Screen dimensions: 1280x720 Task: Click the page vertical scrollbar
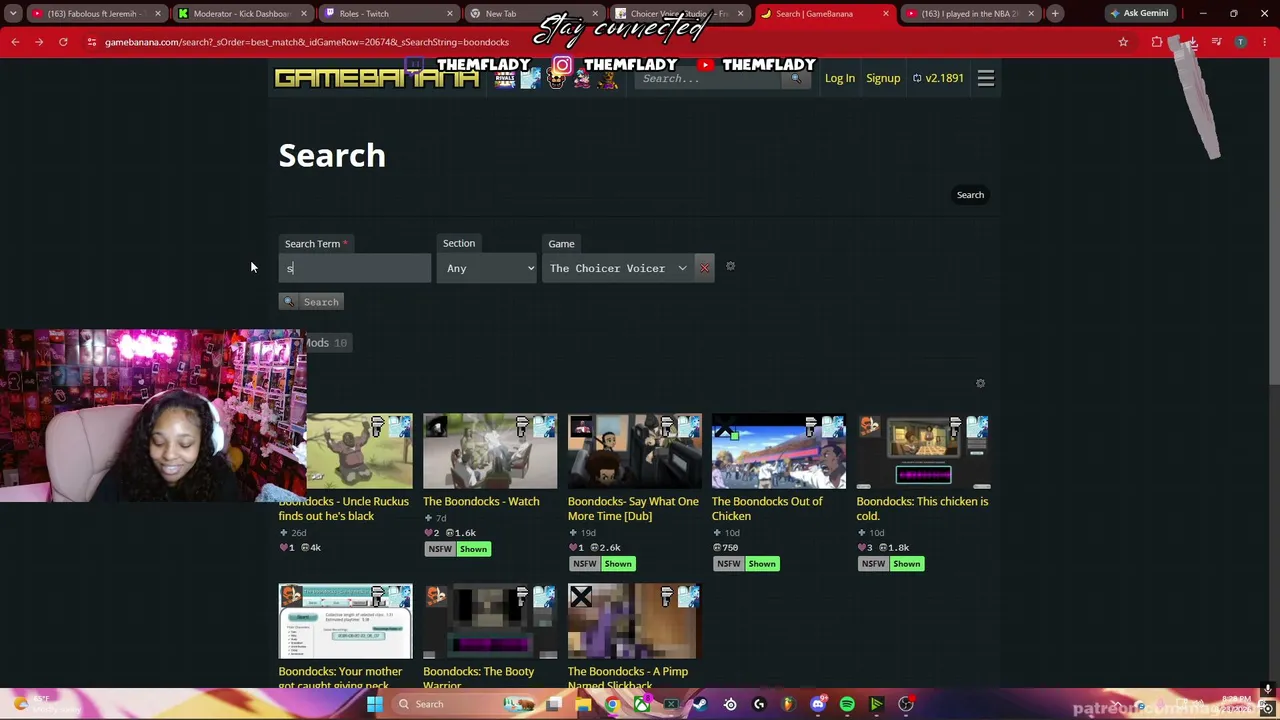coord(1274,220)
